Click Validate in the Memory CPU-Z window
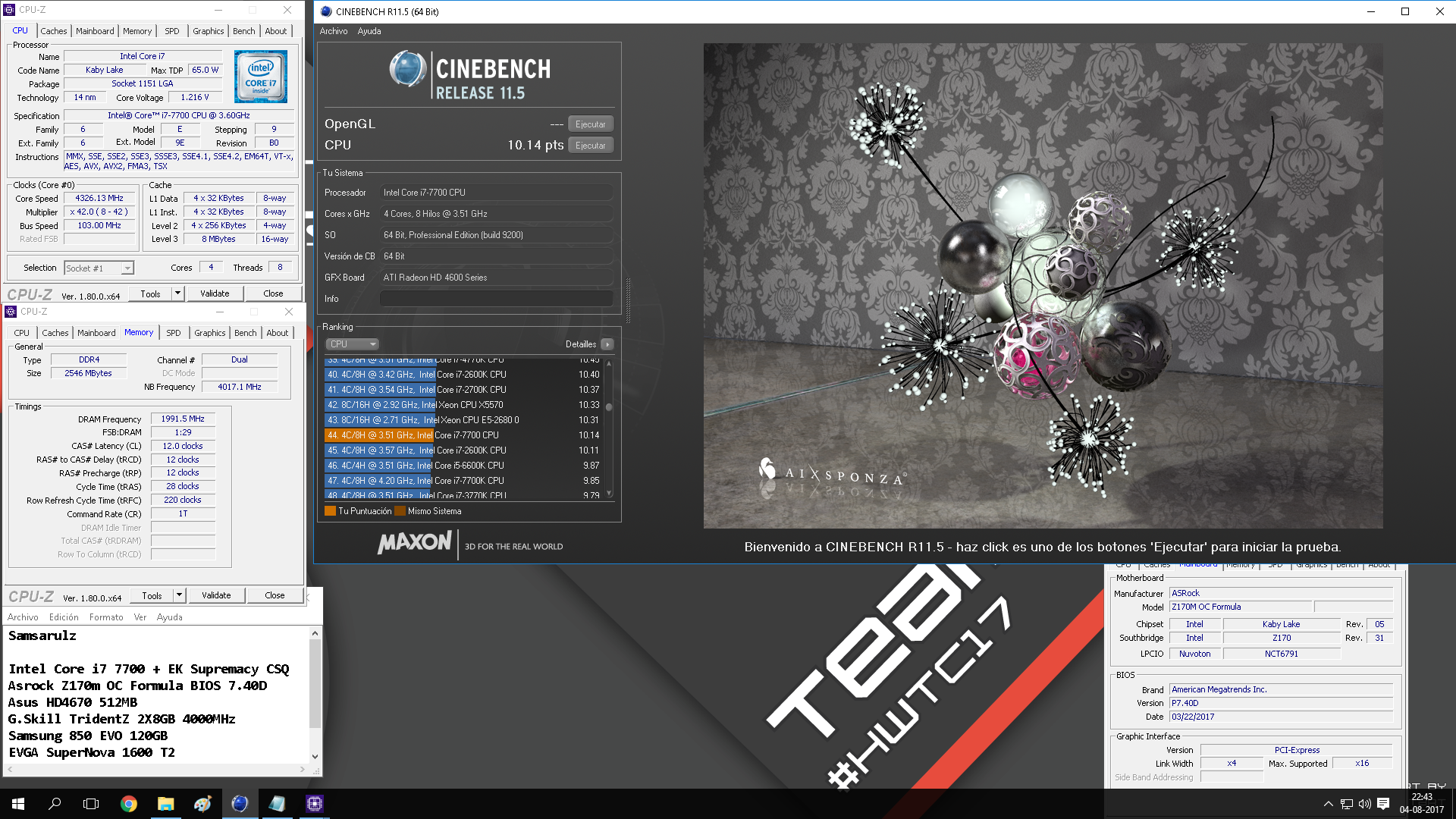1456x819 pixels. pos(216,595)
